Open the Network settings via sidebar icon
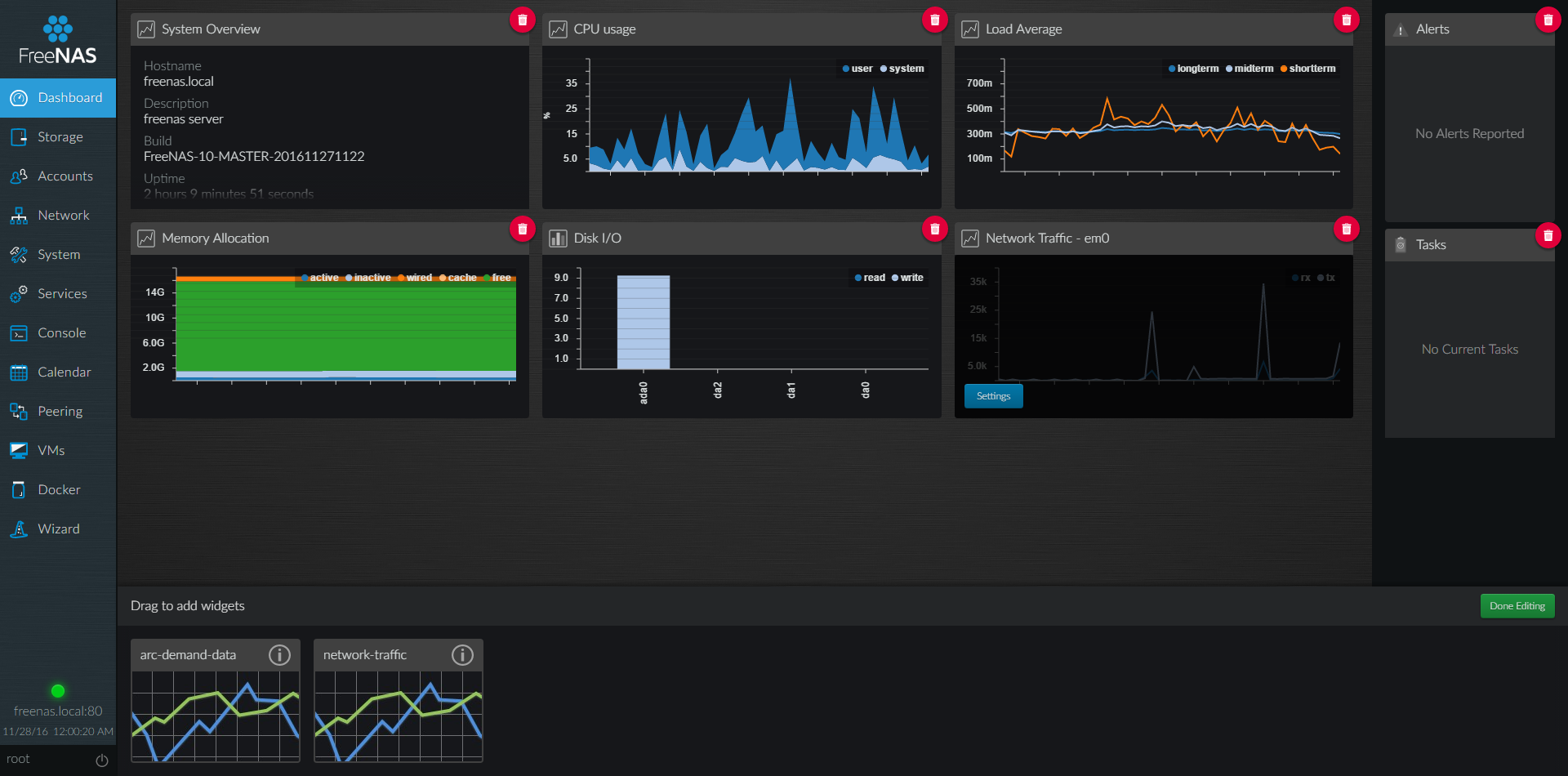Image resolution: width=1568 pixels, height=776 pixels. pos(58,215)
